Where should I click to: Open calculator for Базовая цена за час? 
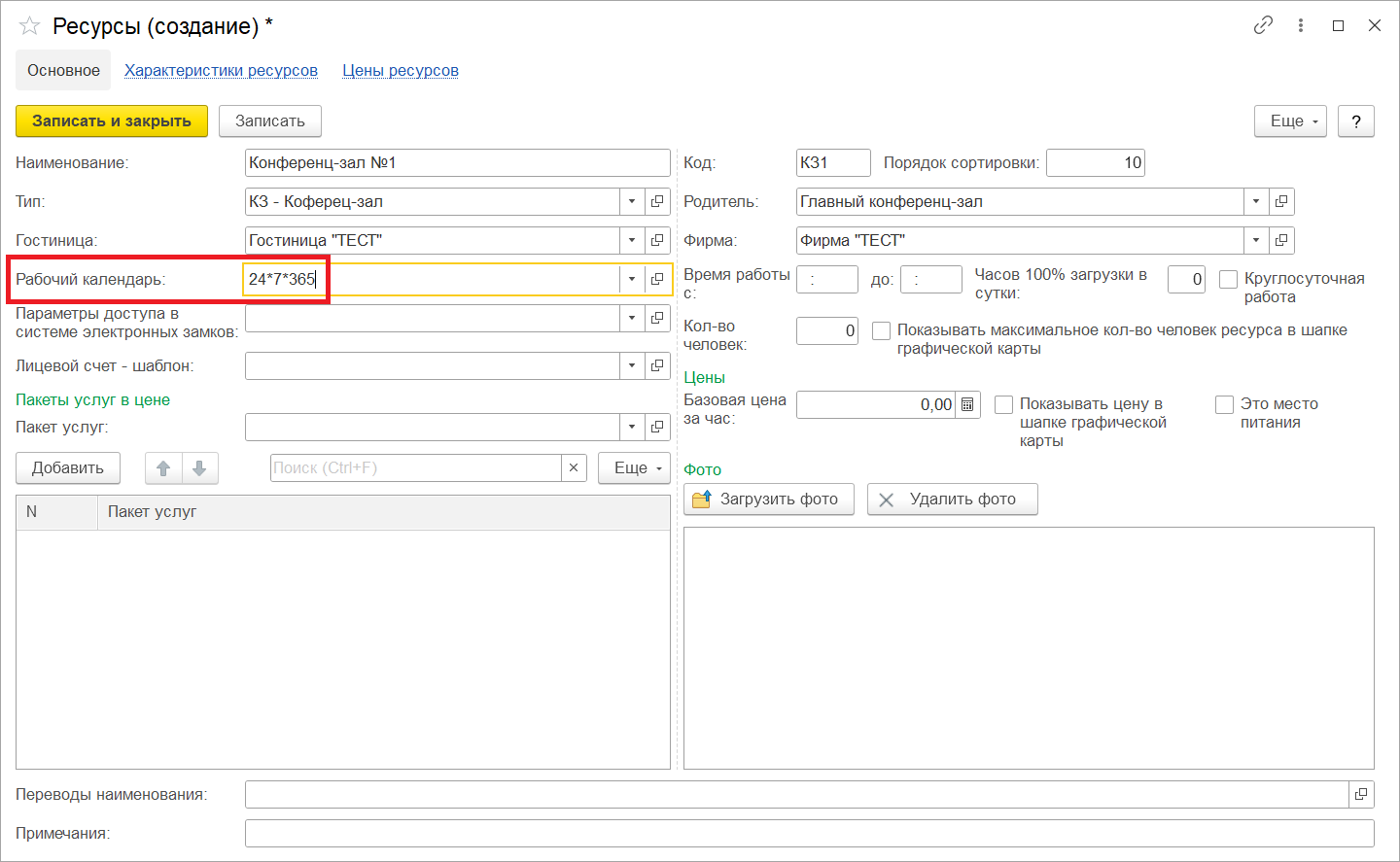[967, 404]
